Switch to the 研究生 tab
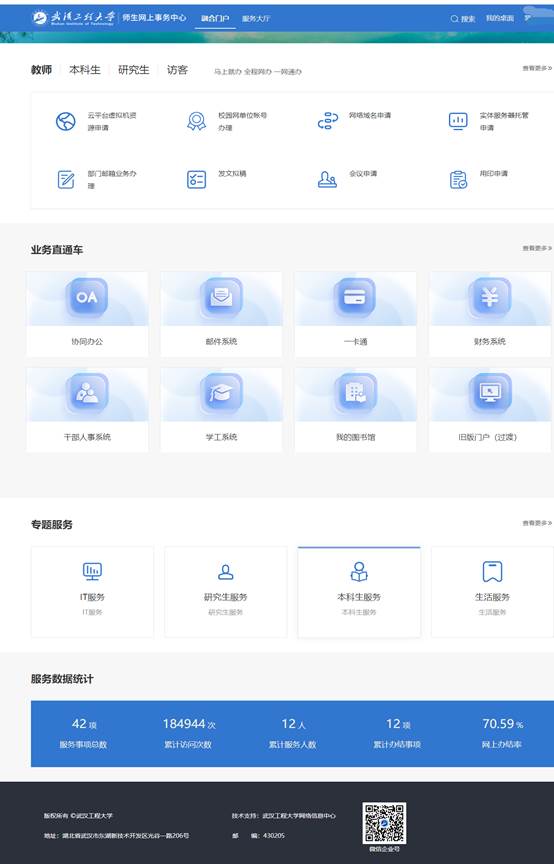554x864 pixels. [x=133, y=70]
